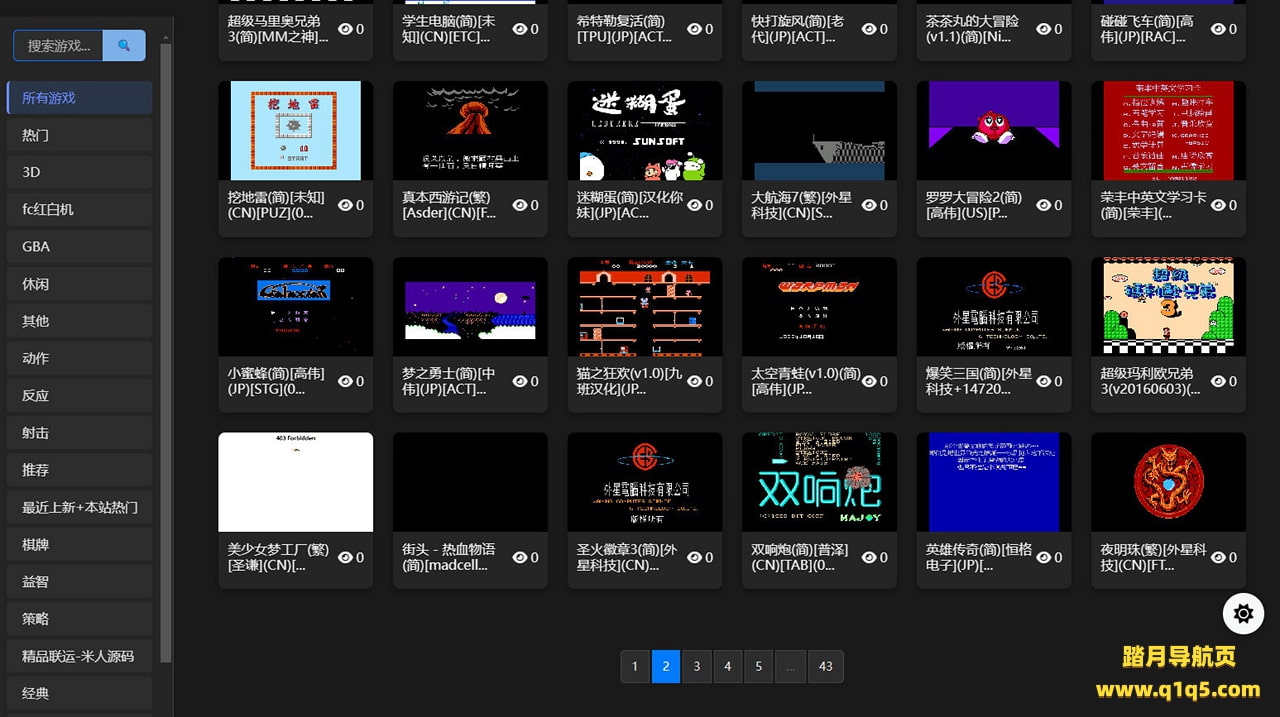Screen dimensions: 1280x717
Task: Open the GBA category
Action: point(79,246)
